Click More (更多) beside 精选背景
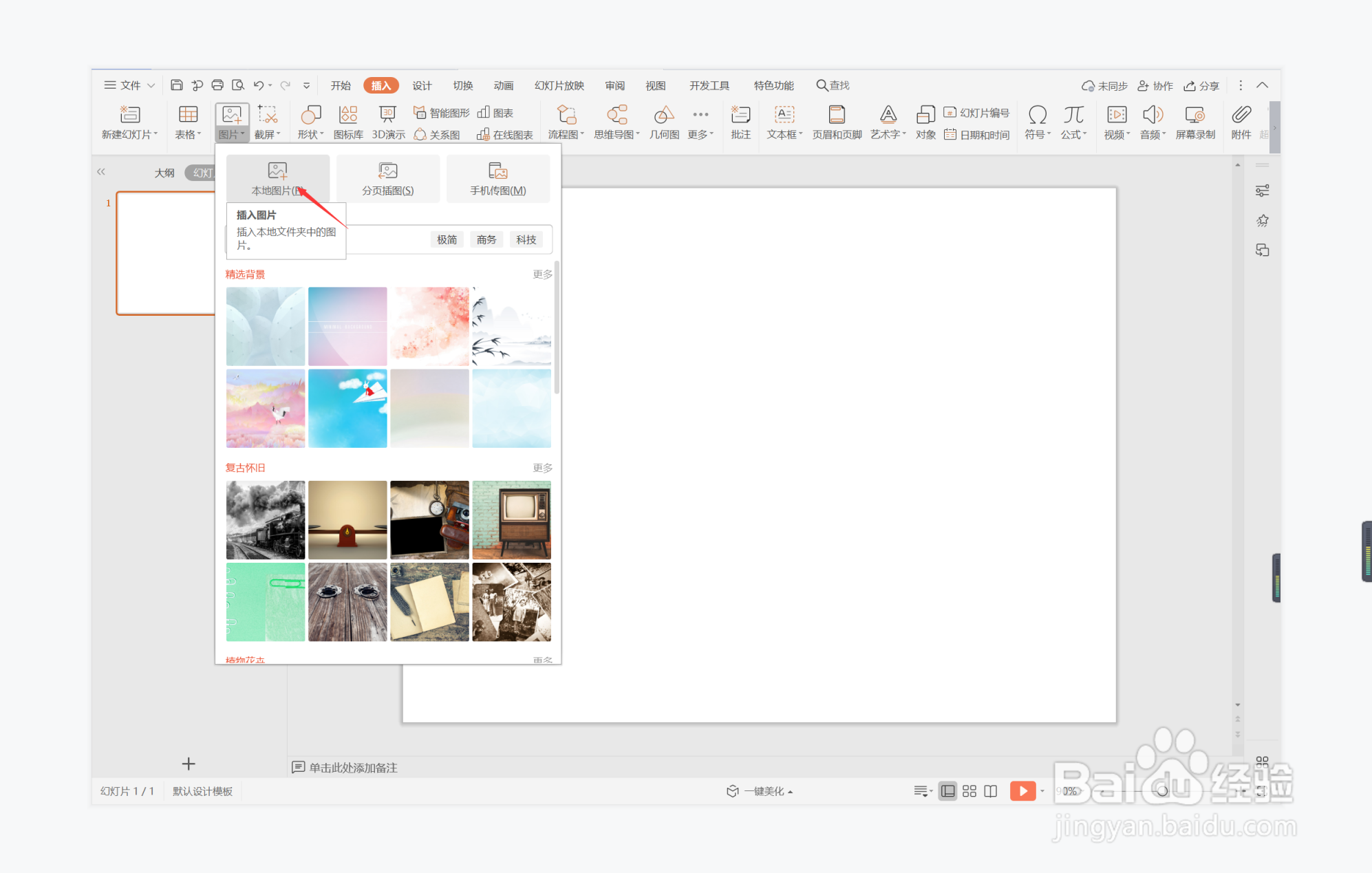 pyautogui.click(x=542, y=274)
